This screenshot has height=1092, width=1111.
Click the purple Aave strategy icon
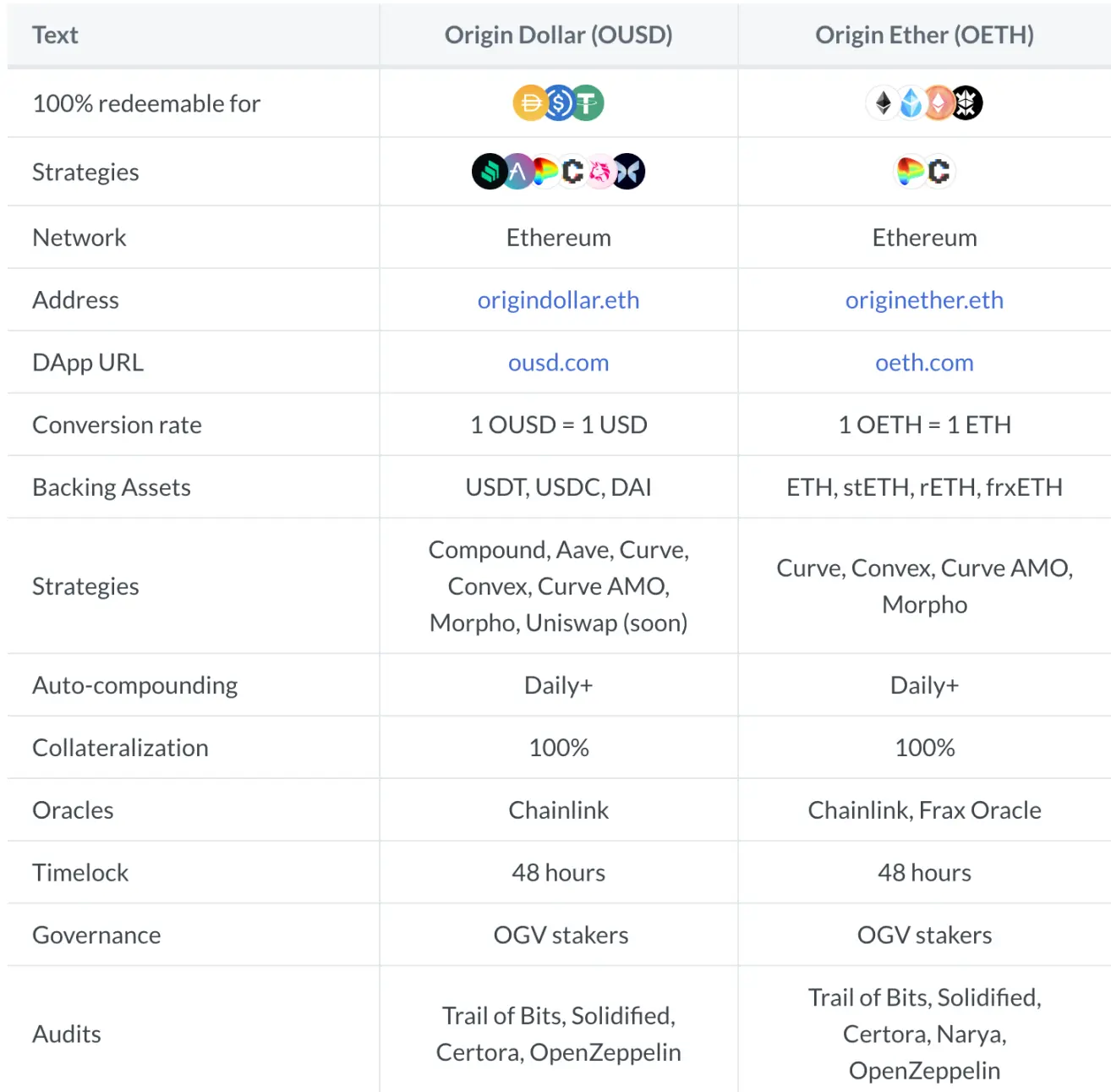pos(517,172)
